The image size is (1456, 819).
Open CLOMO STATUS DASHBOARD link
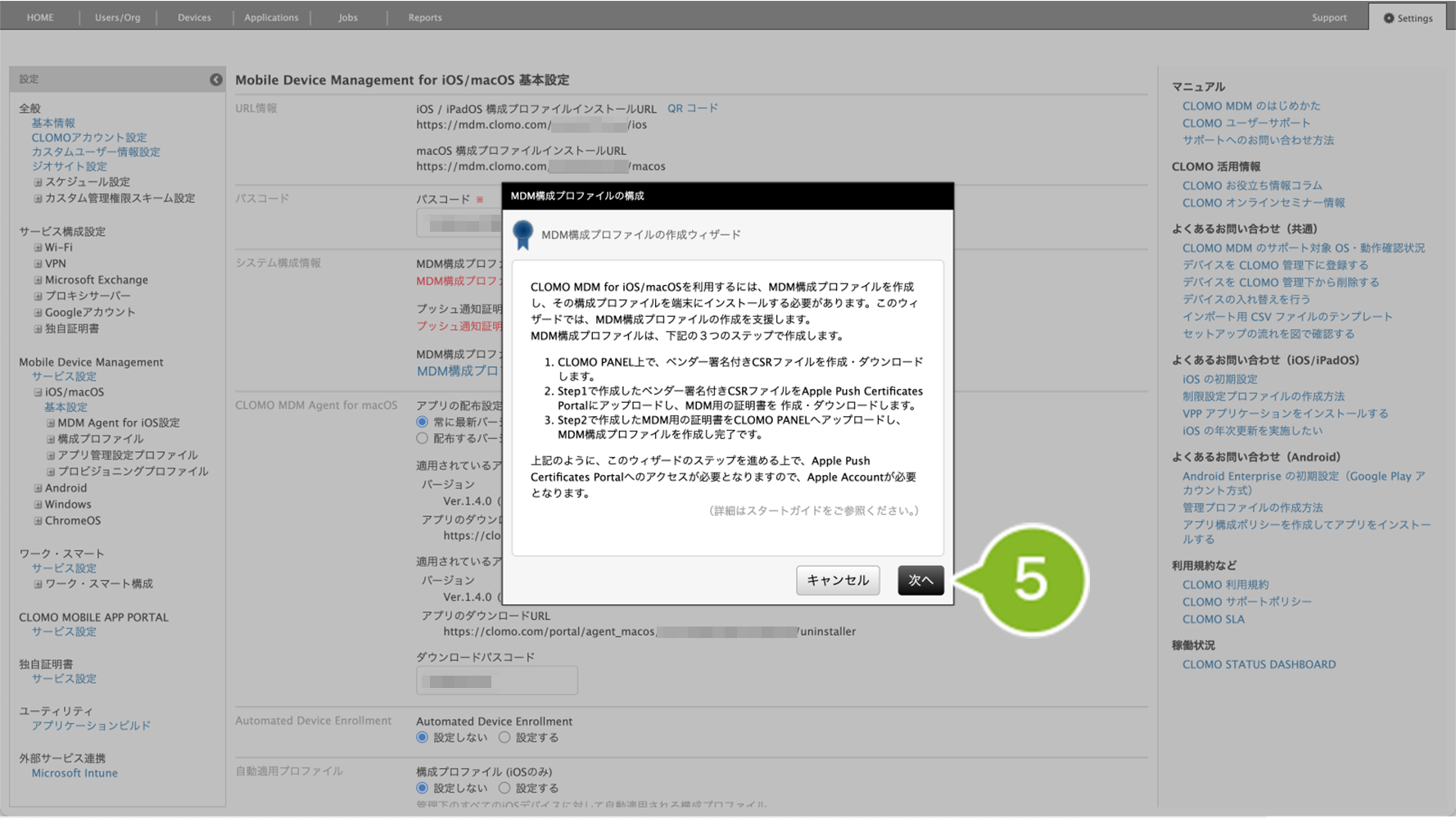(1259, 664)
